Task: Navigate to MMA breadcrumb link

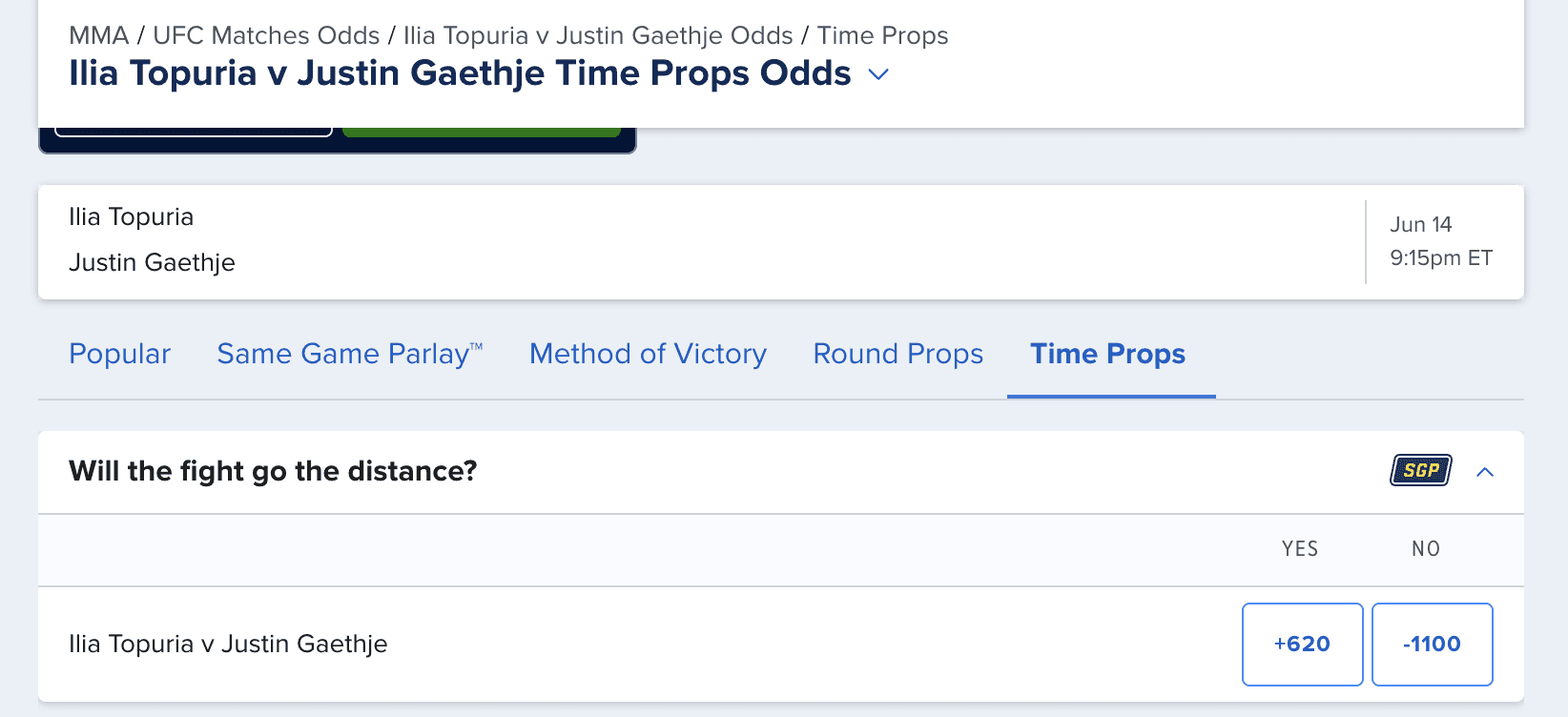Action: pos(98,35)
